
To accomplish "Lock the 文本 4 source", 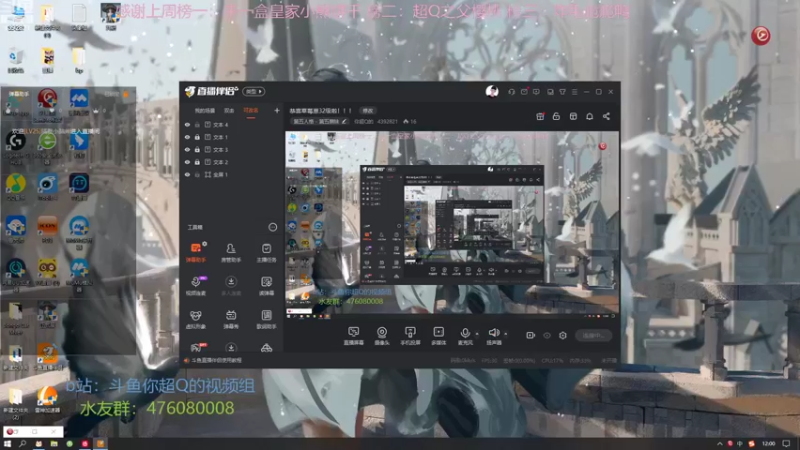I will pos(197,124).
